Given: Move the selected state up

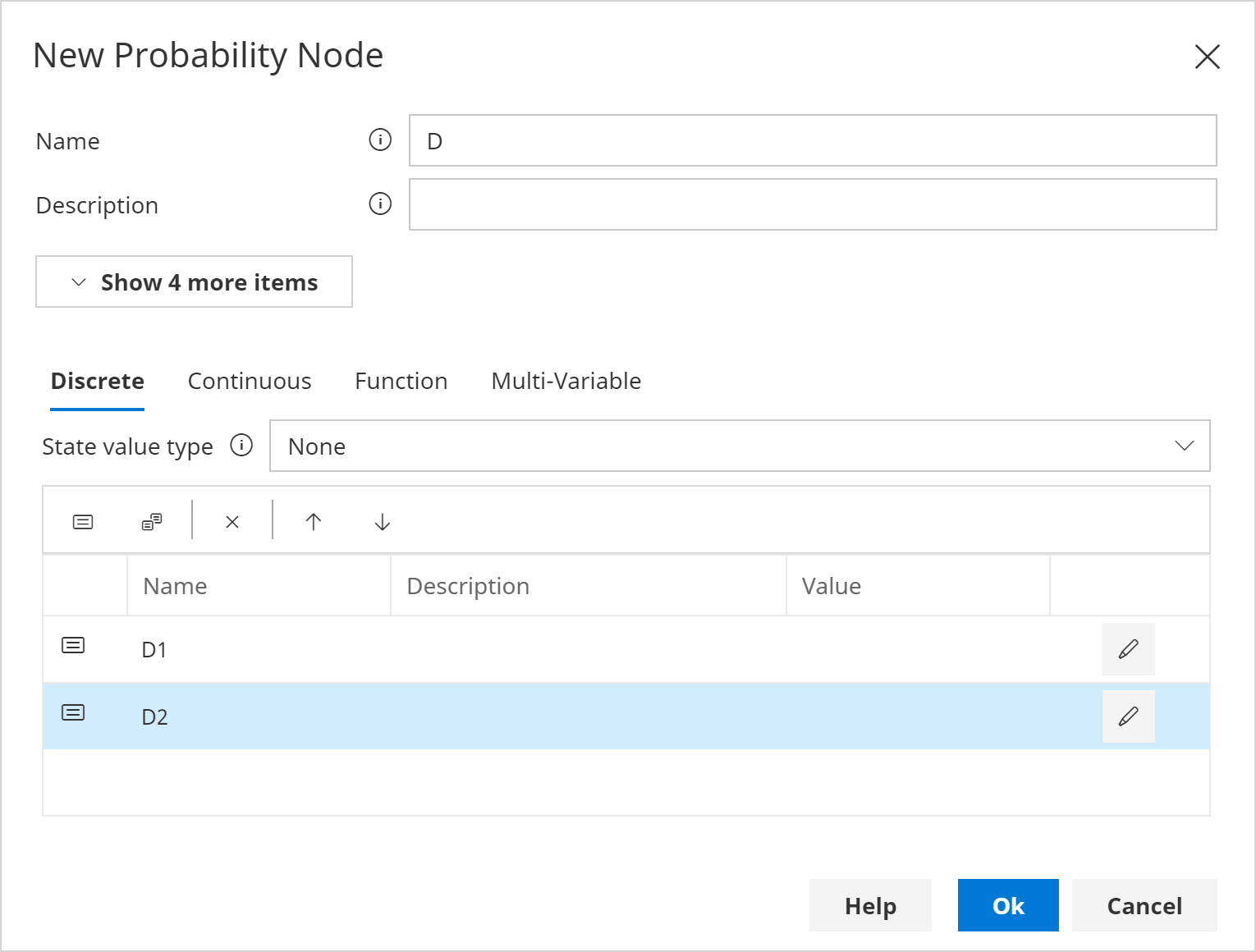Looking at the screenshot, I should click(x=314, y=520).
